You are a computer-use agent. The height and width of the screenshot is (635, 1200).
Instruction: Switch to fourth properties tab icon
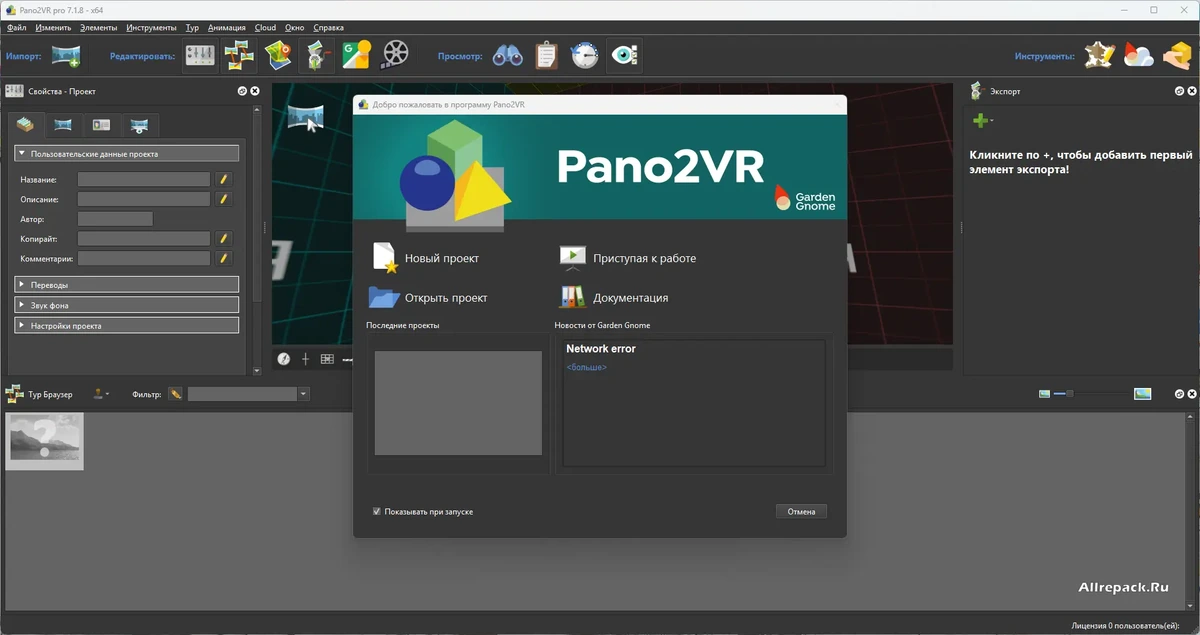click(139, 126)
